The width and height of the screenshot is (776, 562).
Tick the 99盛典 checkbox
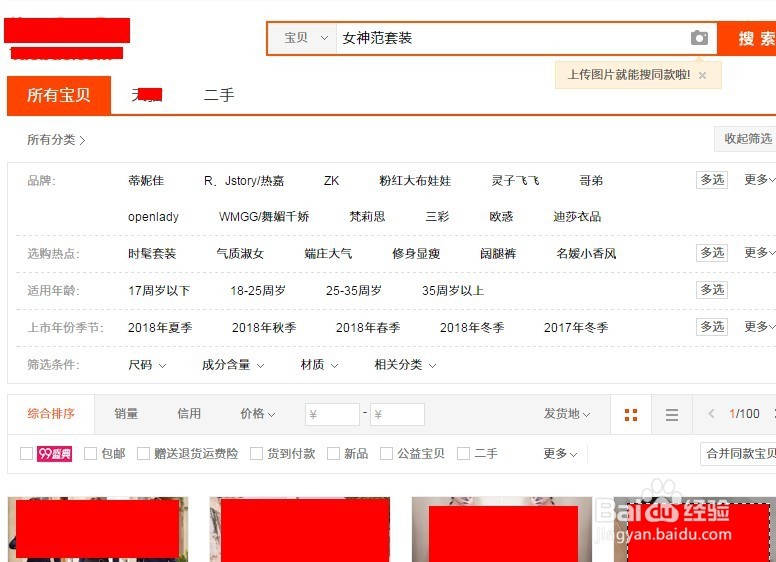(x=26, y=454)
